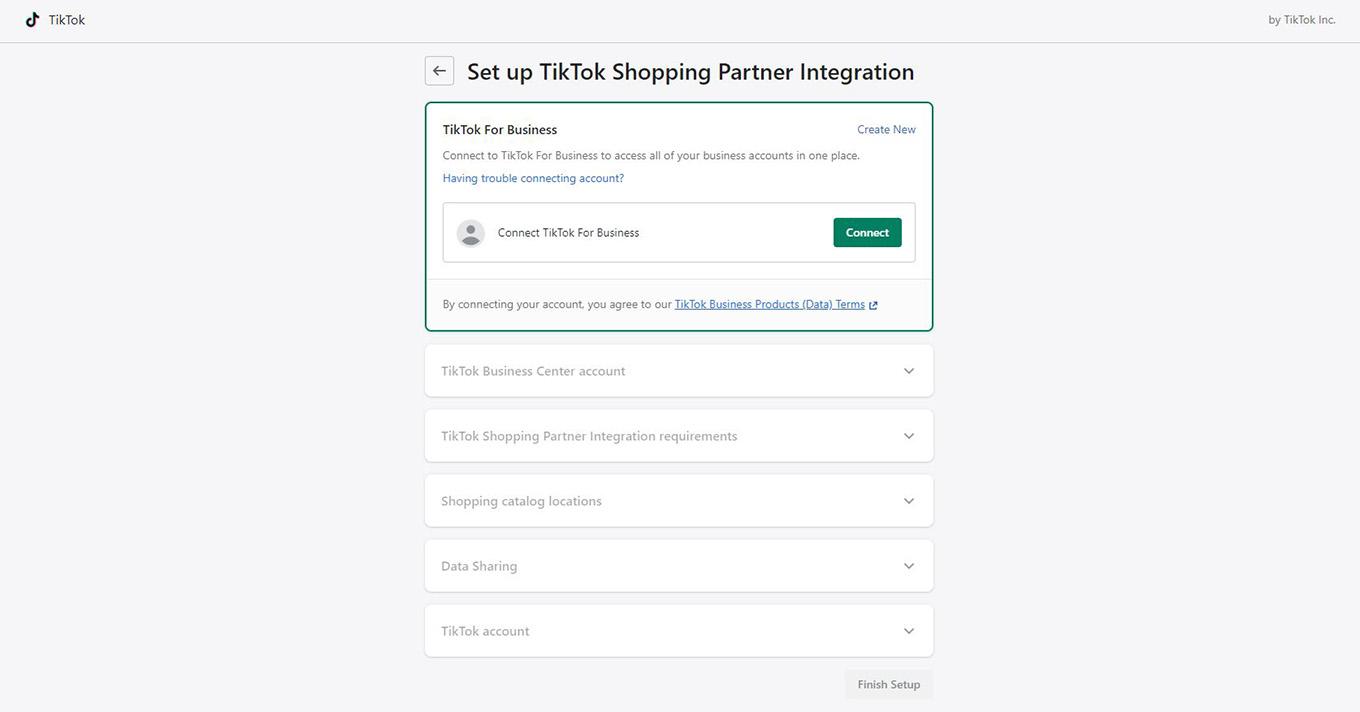Select the Data Sharing section header
This screenshot has width=1360, height=712.
click(479, 566)
